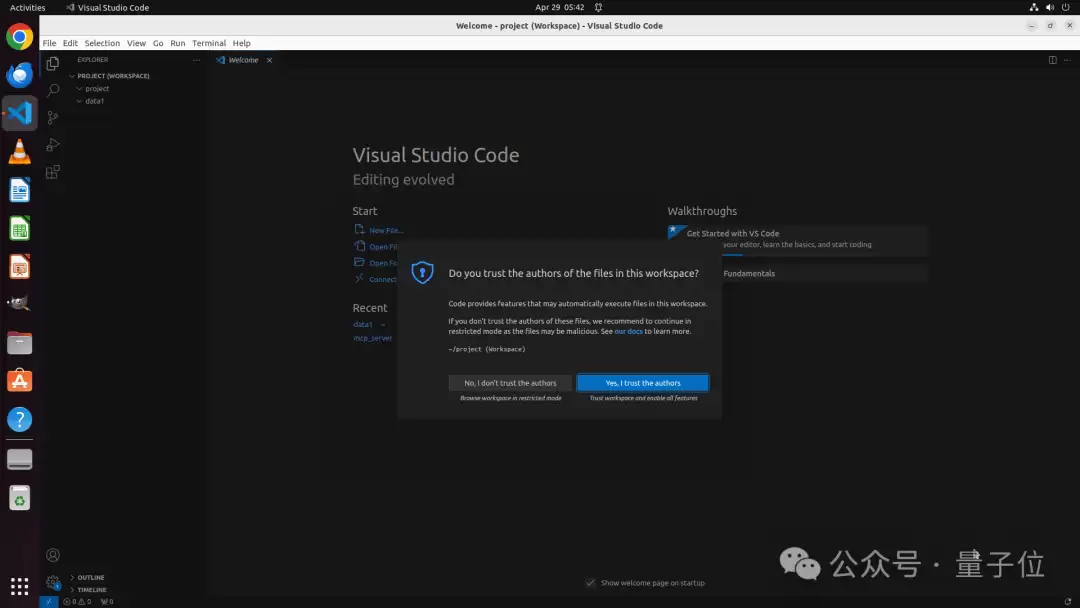Open the Selection menu
Image resolution: width=1080 pixels, height=608 pixels.
tap(102, 43)
